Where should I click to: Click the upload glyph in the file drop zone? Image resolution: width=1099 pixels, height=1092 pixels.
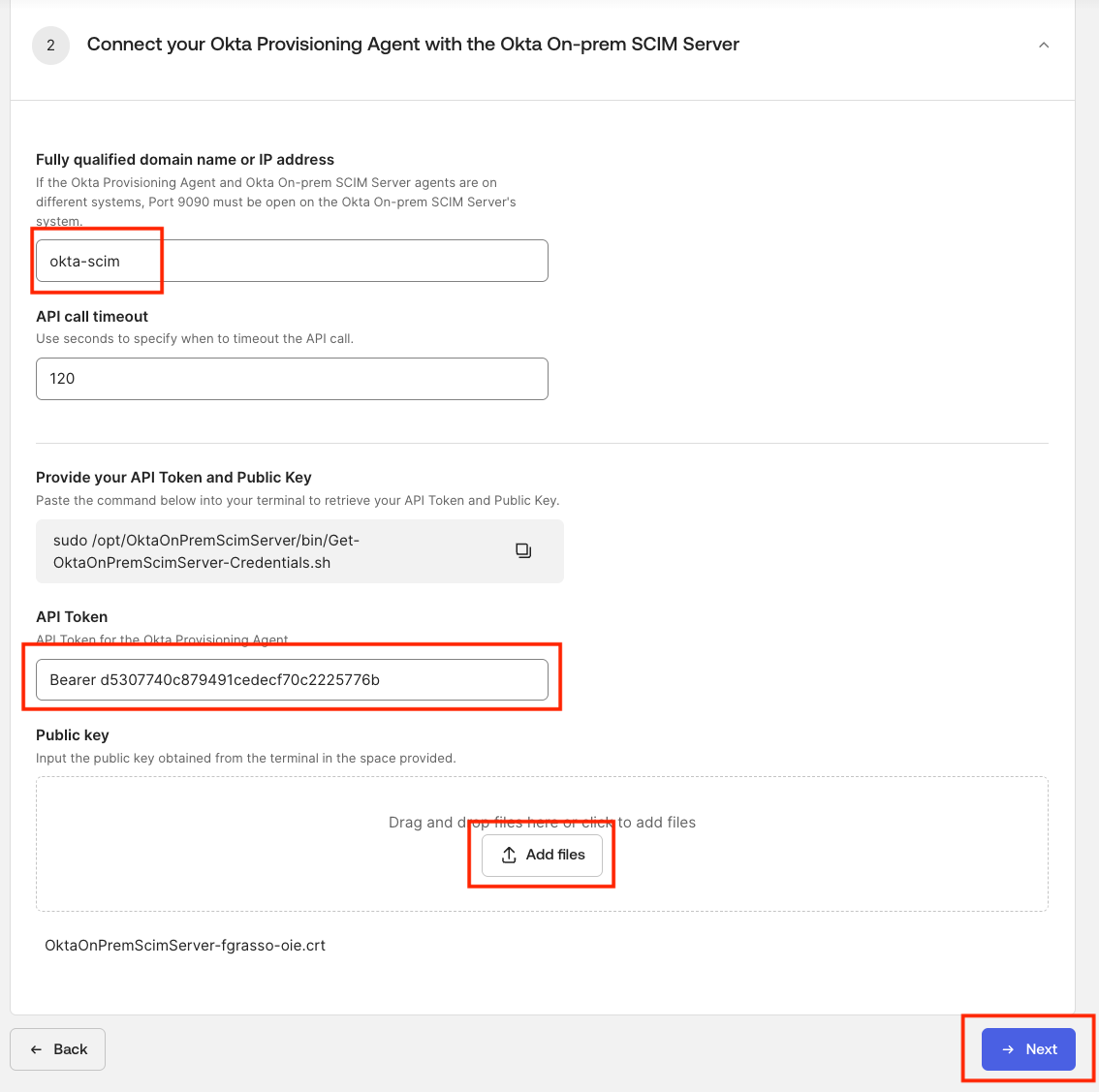click(x=508, y=855)
